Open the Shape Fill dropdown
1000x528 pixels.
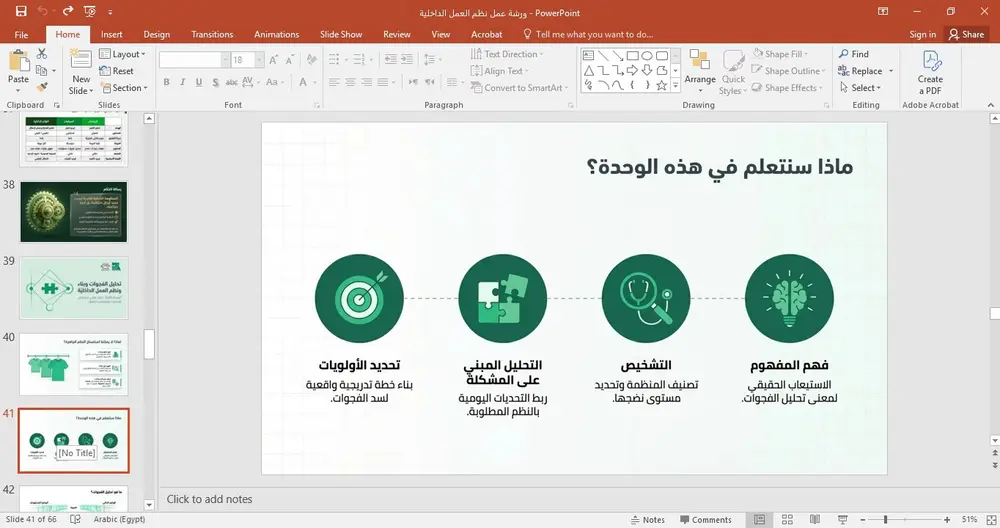pos(781,54)
